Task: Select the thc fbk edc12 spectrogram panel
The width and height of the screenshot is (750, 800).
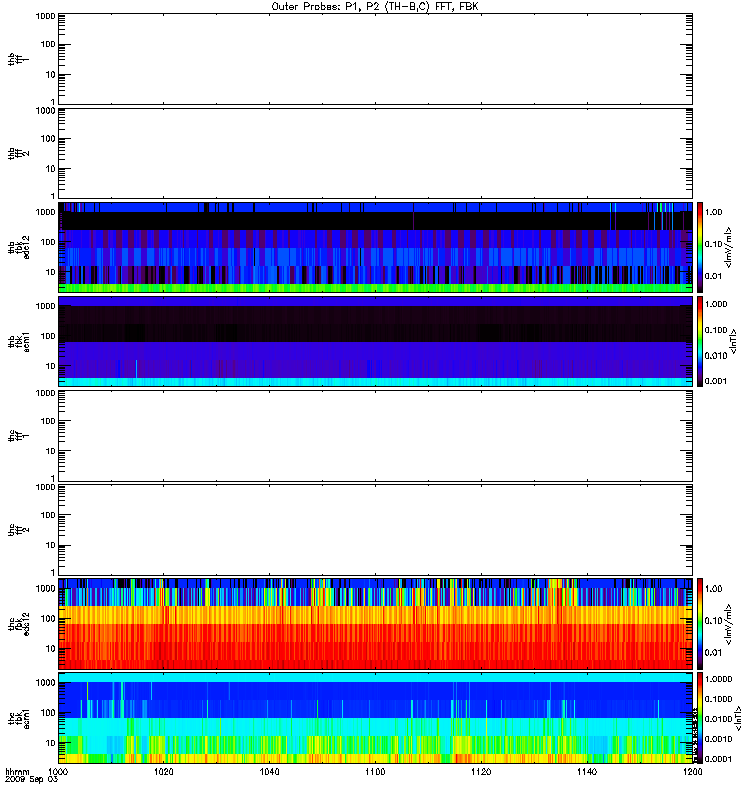Action: coord(376,623)
